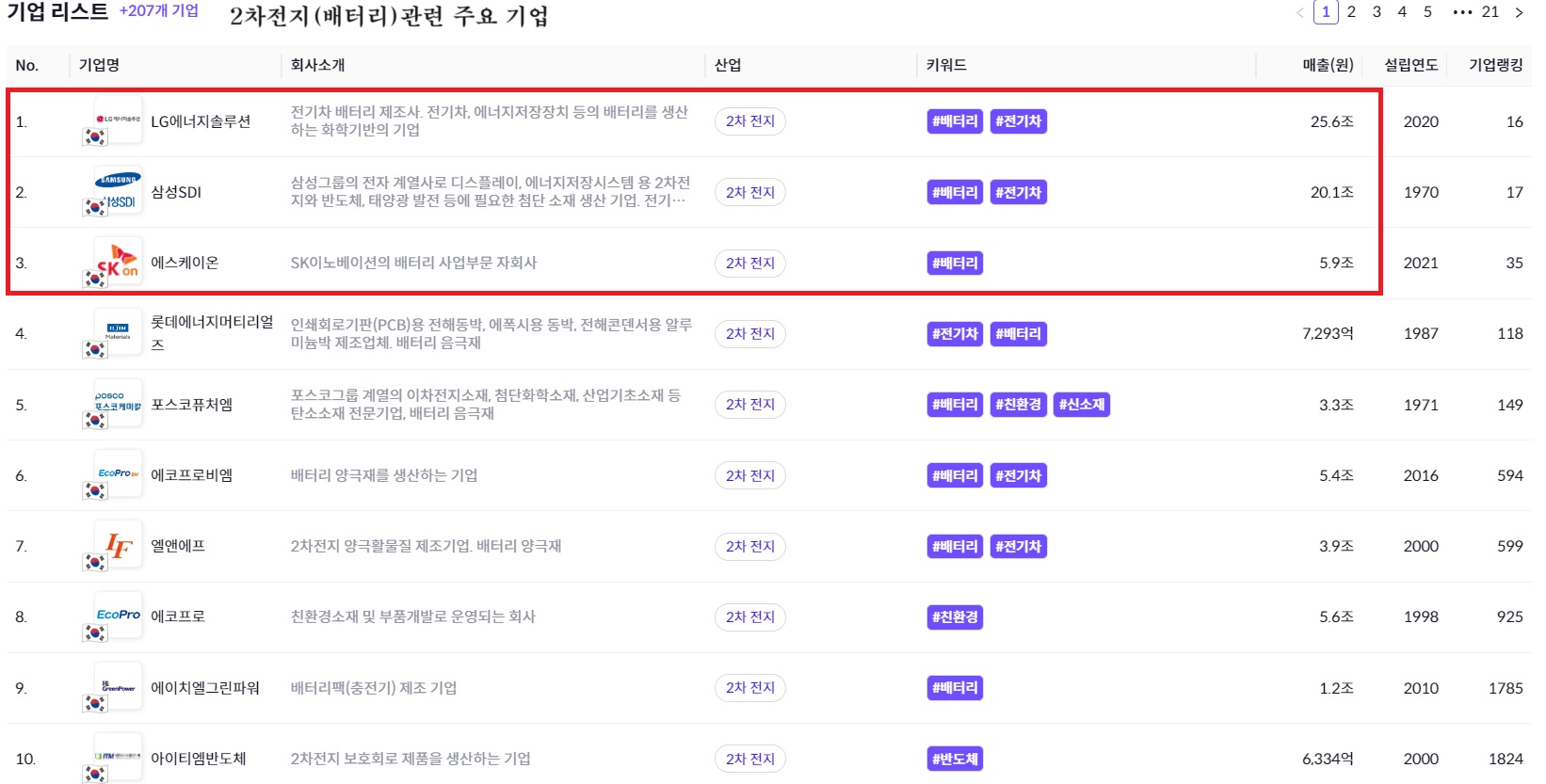Screen dimensions: 1546x784
Task: Open the 에이치엘그린파워 company name link
Action: tap(205, 688)
